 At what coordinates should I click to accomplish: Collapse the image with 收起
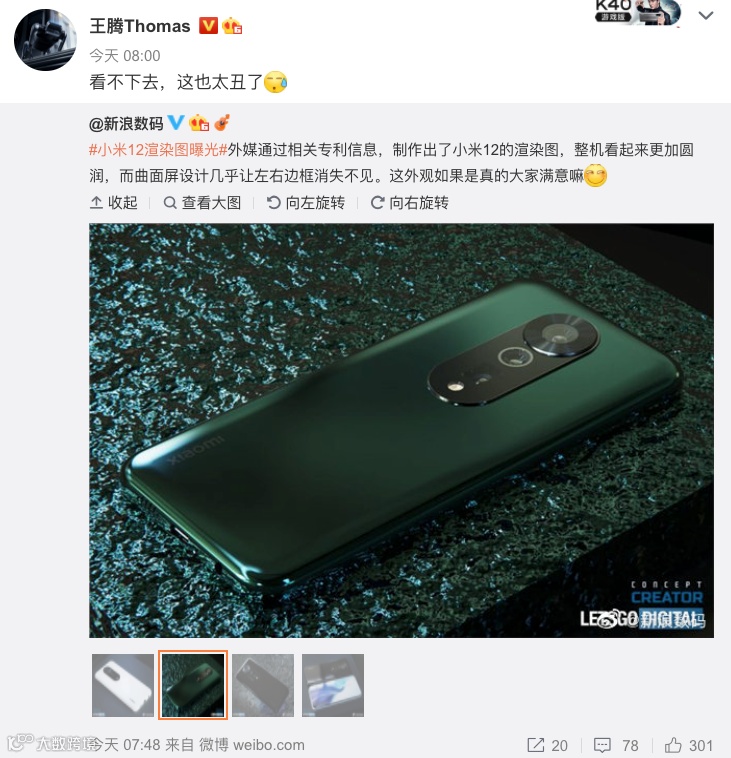click(114, 203)
